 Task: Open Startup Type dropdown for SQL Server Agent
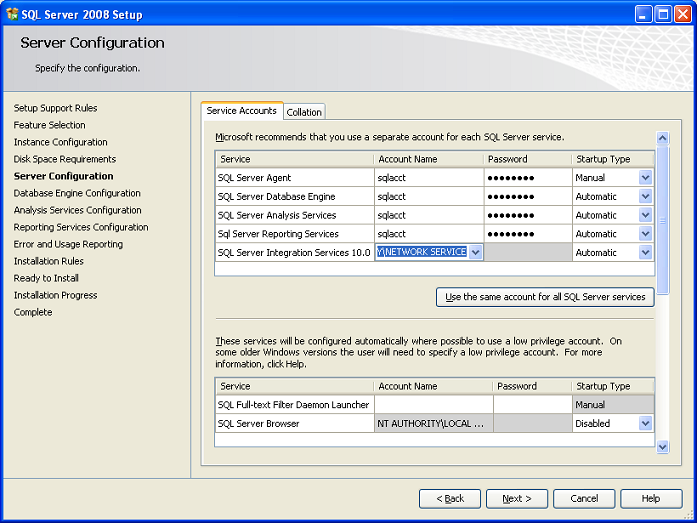[645, 178]
